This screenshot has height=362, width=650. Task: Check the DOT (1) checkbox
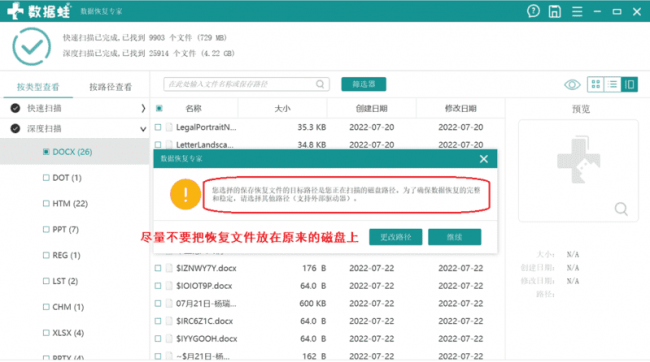click(46, 177)
